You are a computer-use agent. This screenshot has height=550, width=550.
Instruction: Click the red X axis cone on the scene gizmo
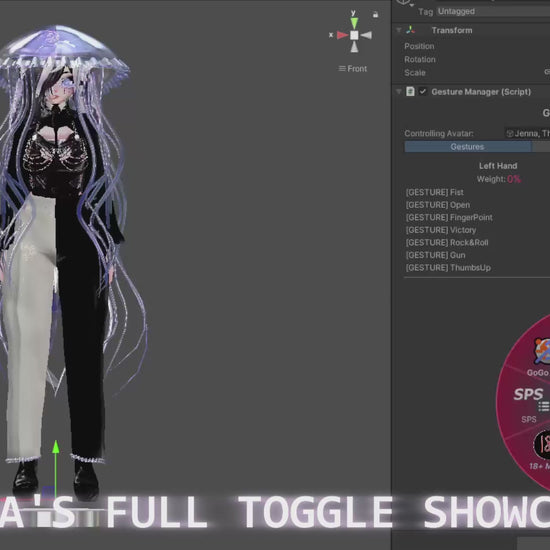tap(342, 35)
